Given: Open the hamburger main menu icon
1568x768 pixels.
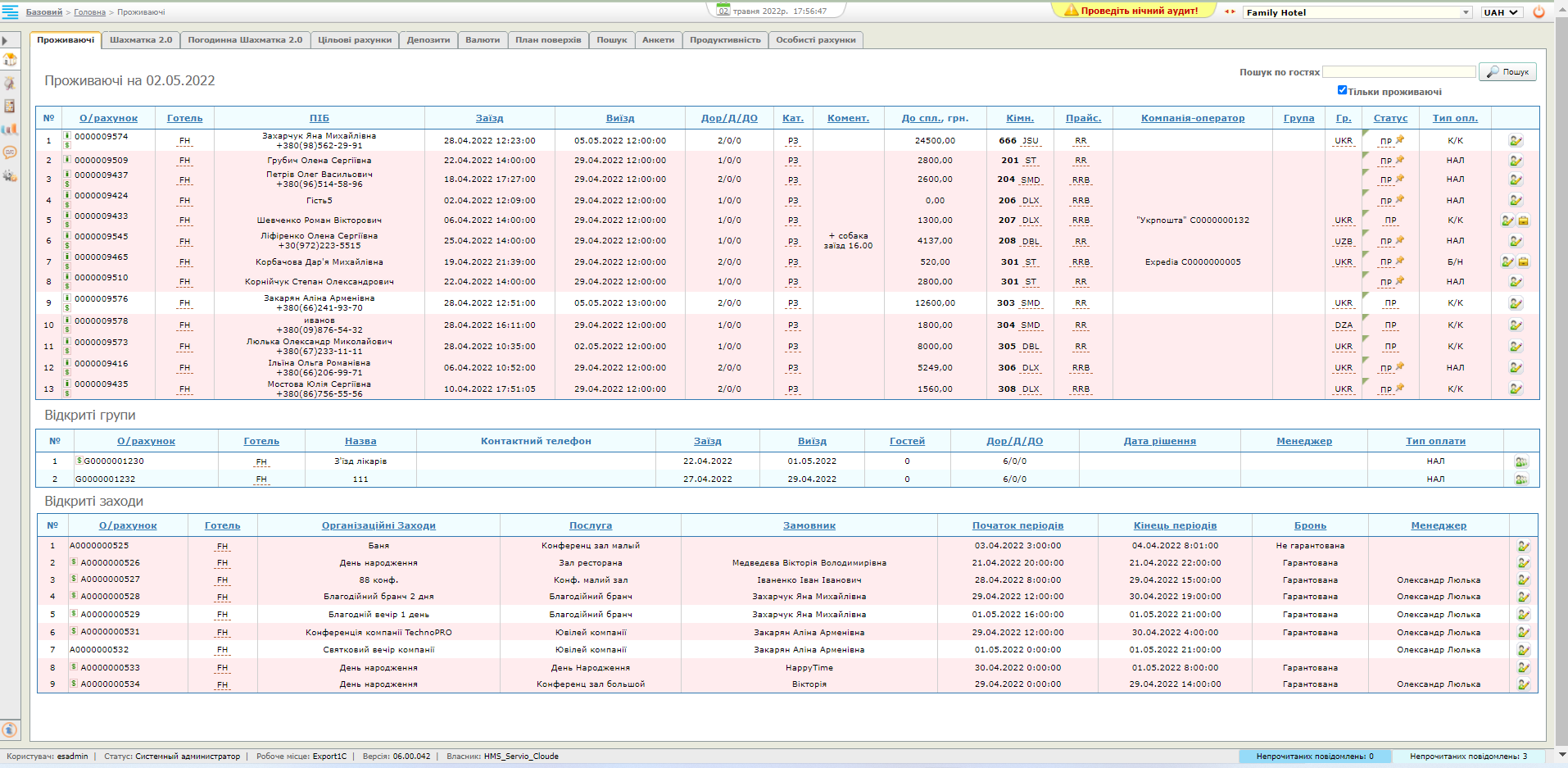Looking at the screenshot, I should pos(10,11).
